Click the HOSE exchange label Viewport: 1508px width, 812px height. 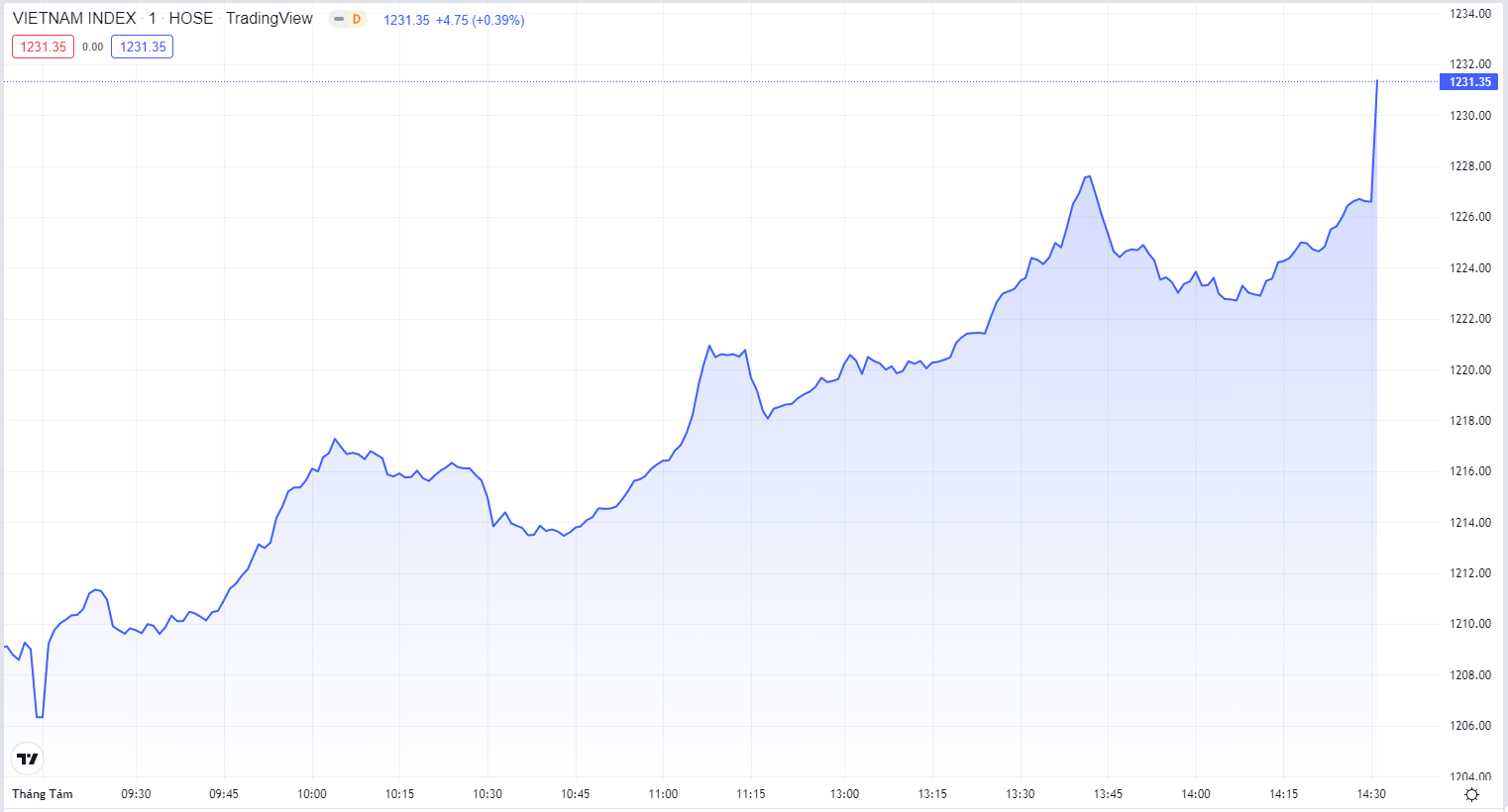(191, 19)
